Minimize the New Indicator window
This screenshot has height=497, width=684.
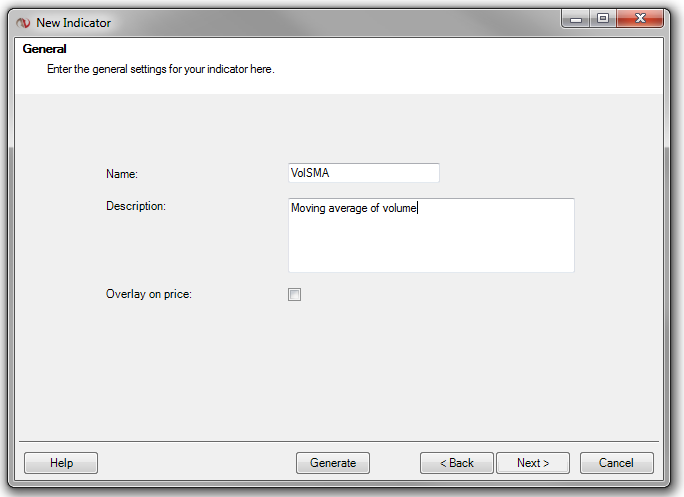[x=575, y=18]
